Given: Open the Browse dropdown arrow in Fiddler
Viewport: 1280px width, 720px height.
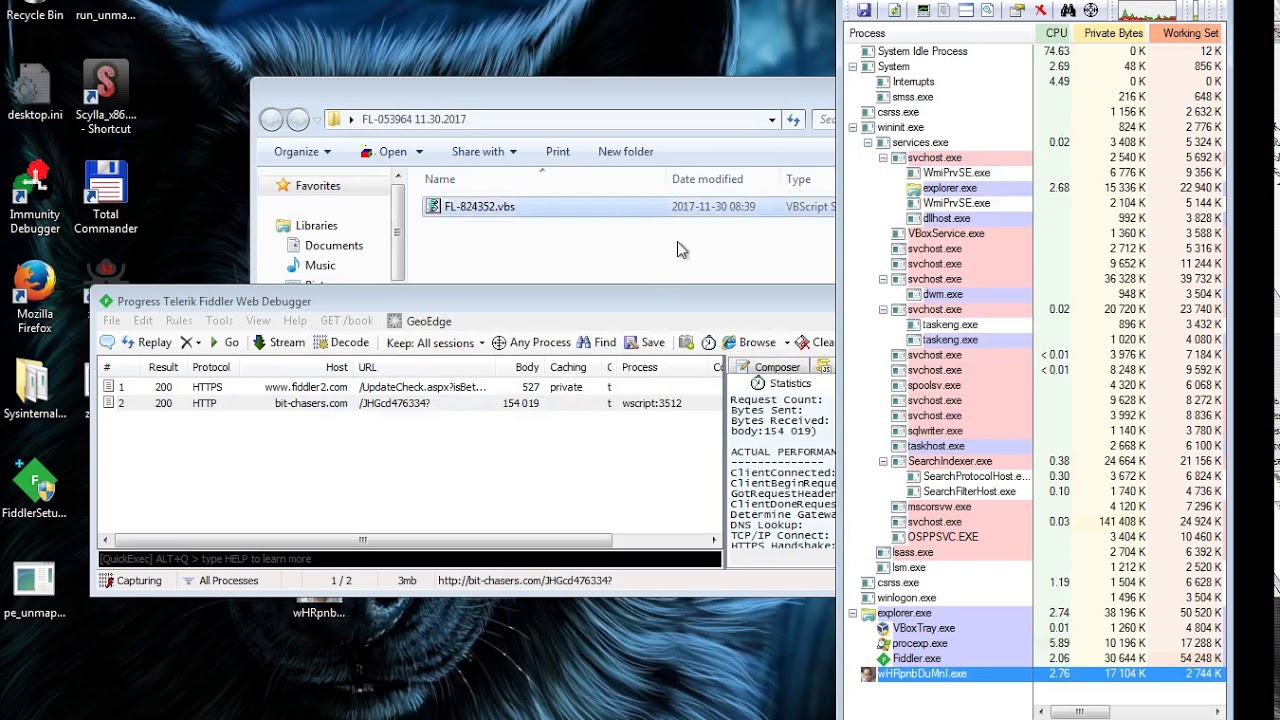Looking at the screenshot, I should (x=787, y=343).
